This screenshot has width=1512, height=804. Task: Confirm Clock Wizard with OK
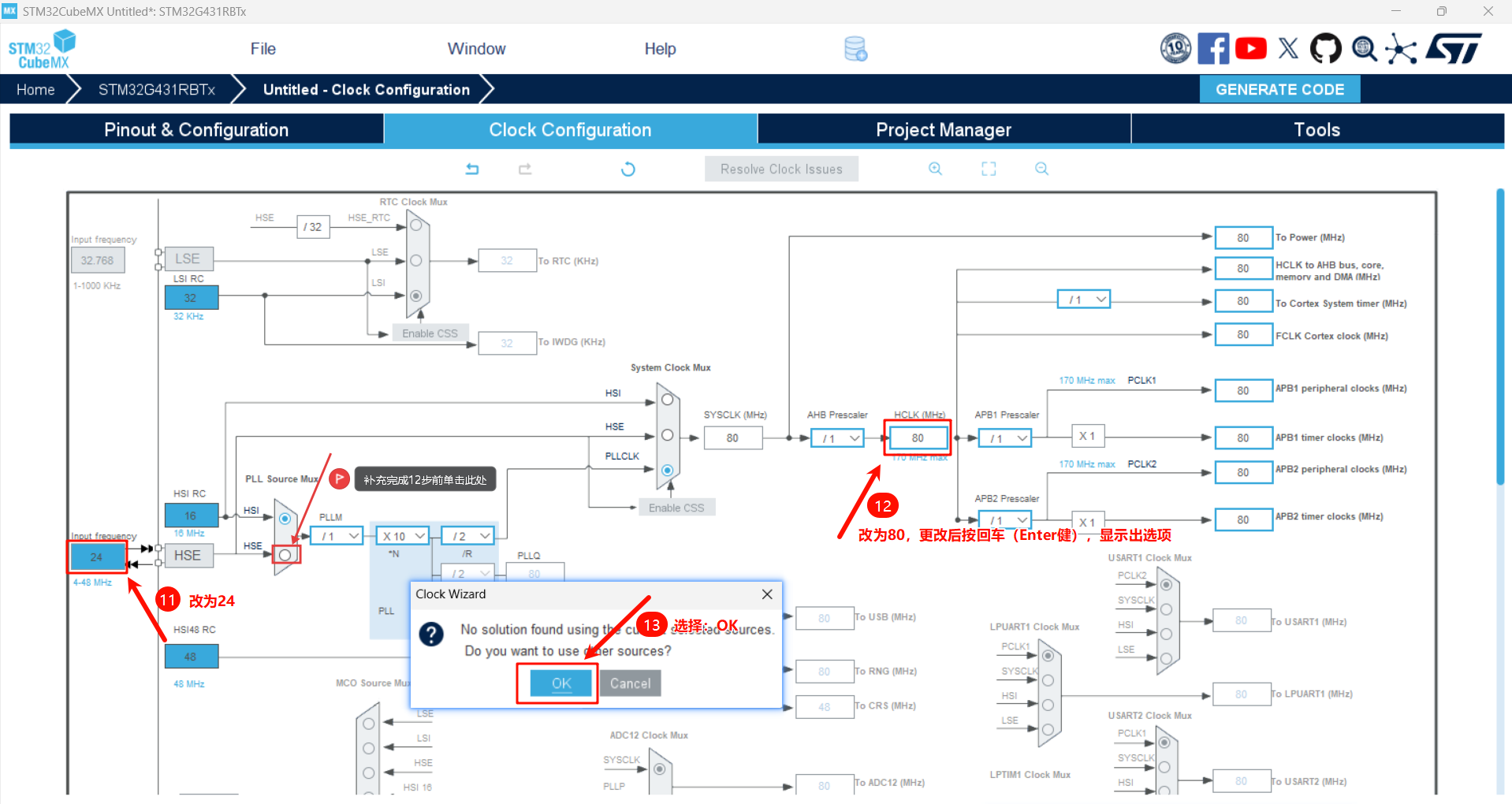[x=561, y=683]
